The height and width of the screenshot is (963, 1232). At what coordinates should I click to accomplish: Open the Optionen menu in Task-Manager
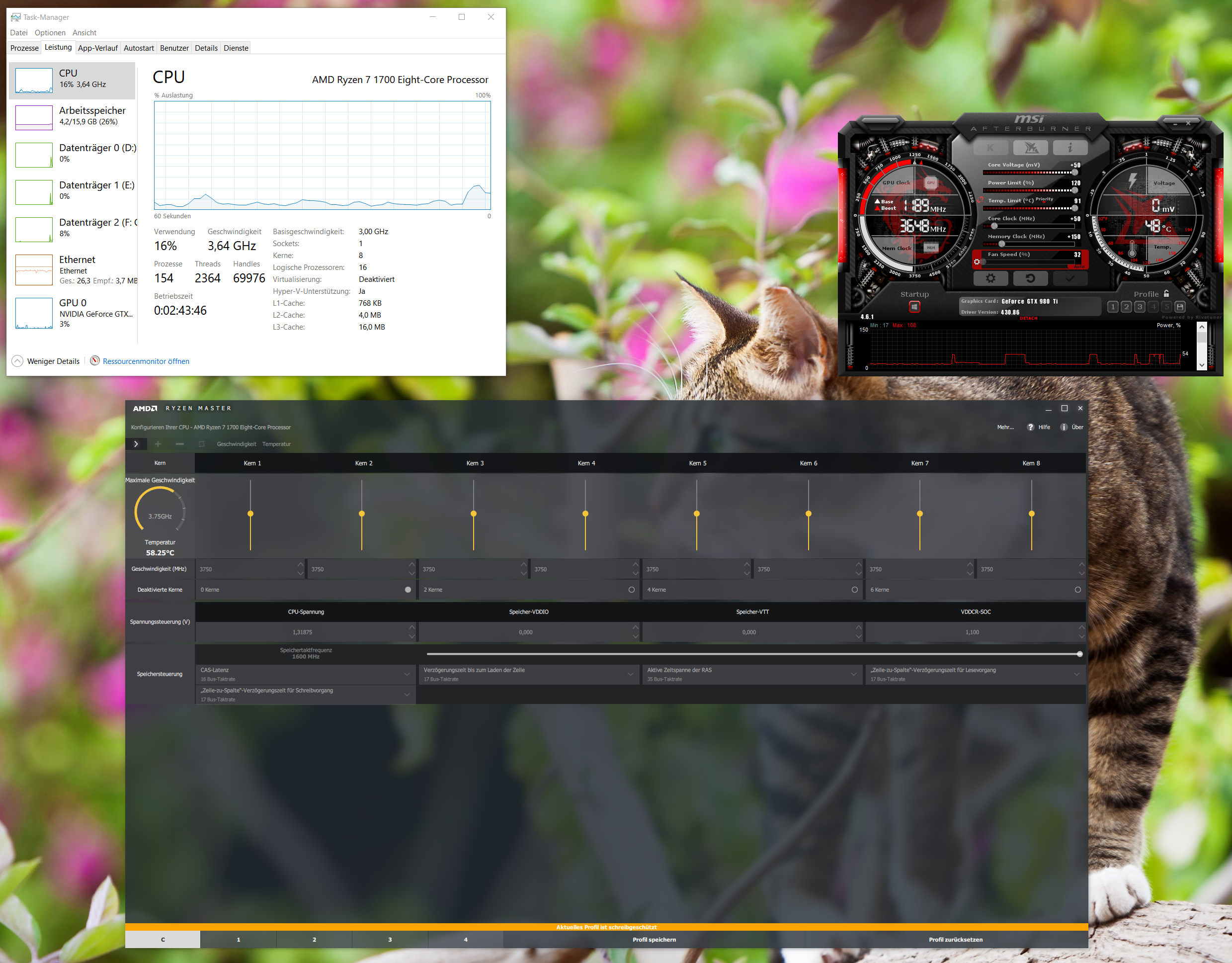point(50,33)
